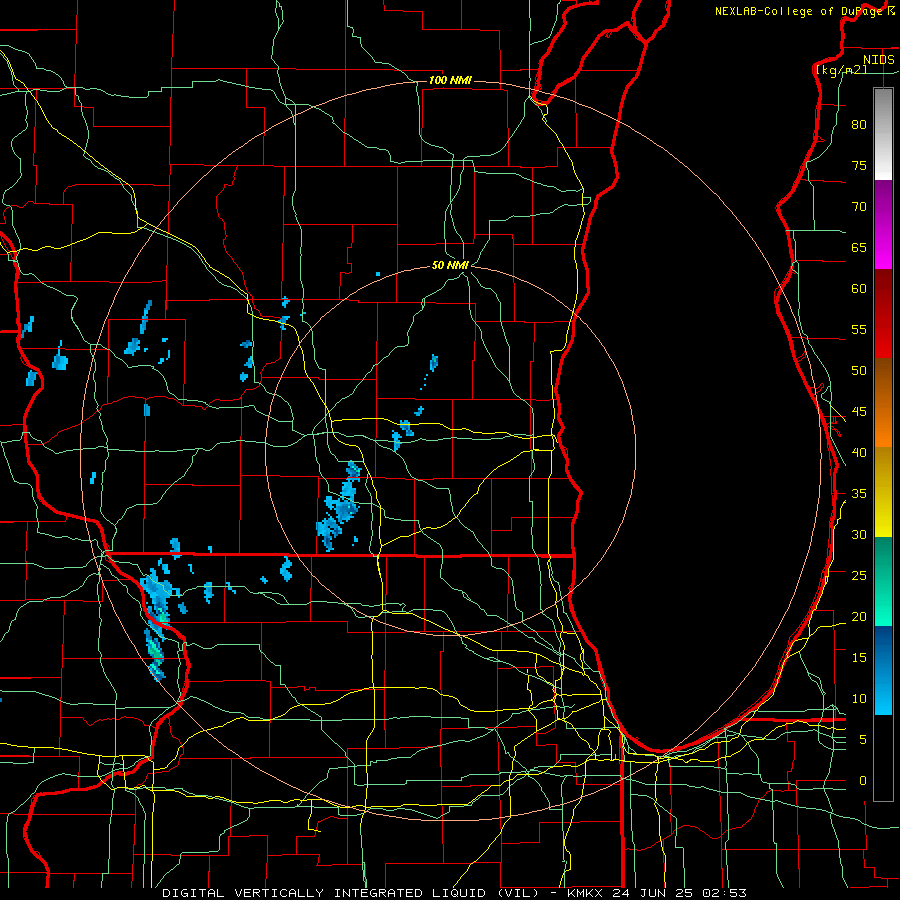
Task: Click the 30 value on the color scale
Action: (x=859, y=535)
